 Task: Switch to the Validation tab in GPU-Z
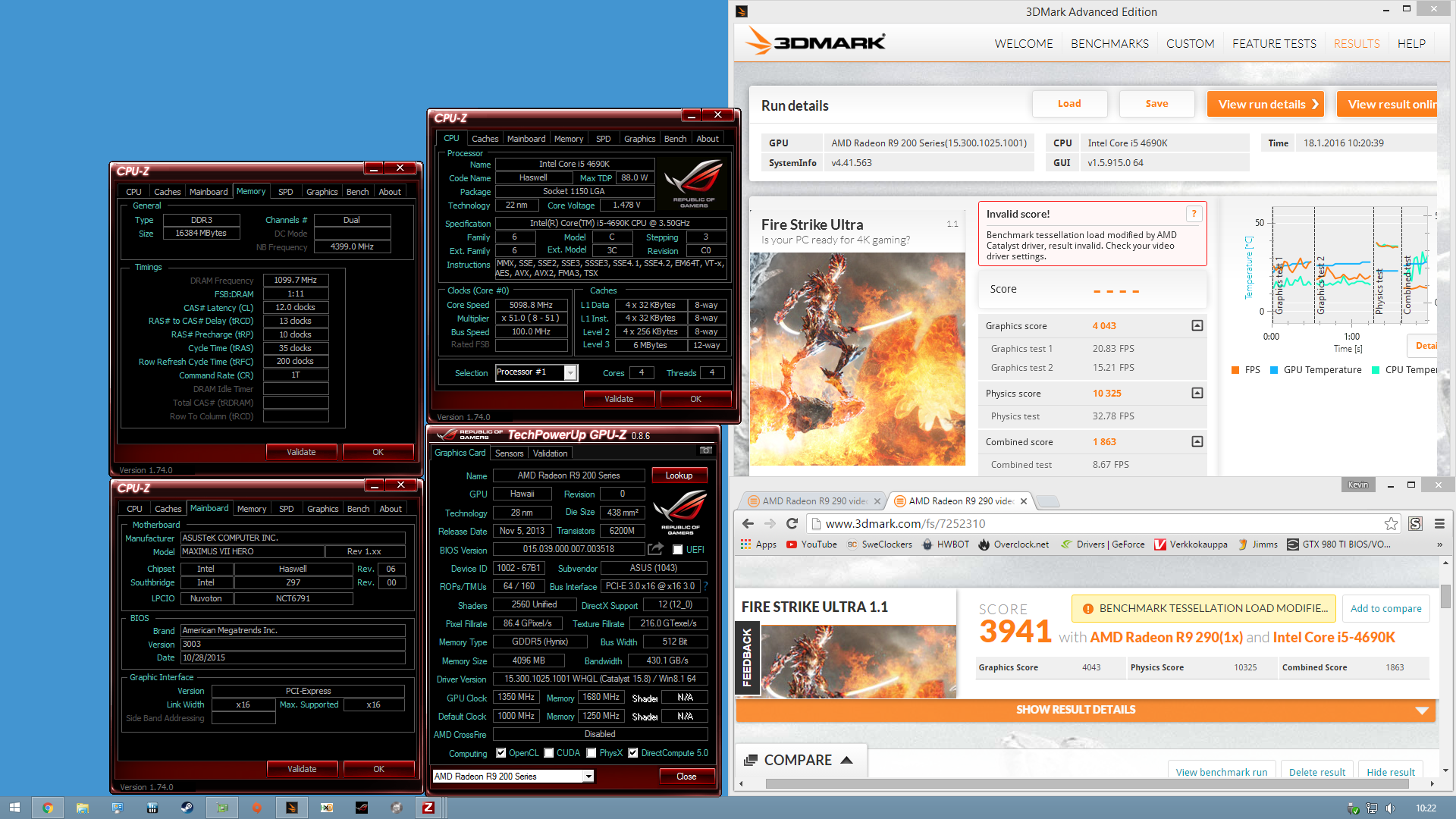[x=550, y=453]
